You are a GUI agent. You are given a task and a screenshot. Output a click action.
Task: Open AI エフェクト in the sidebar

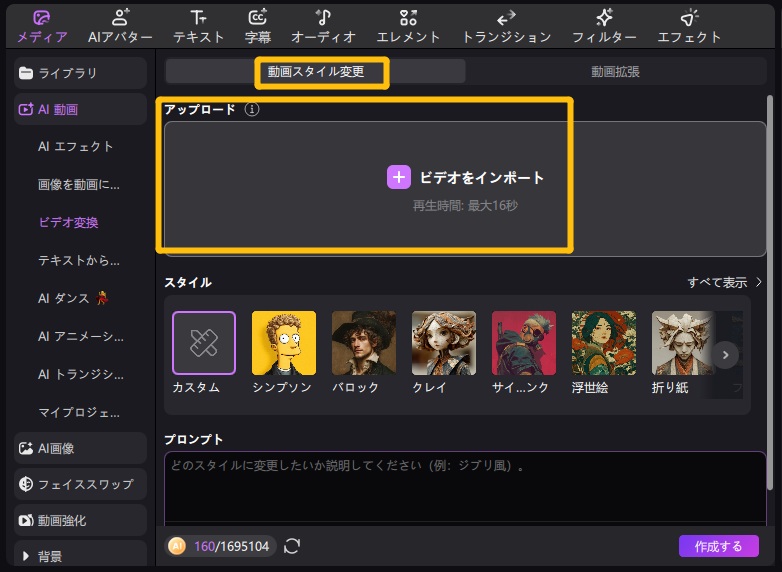click(76, 147)
